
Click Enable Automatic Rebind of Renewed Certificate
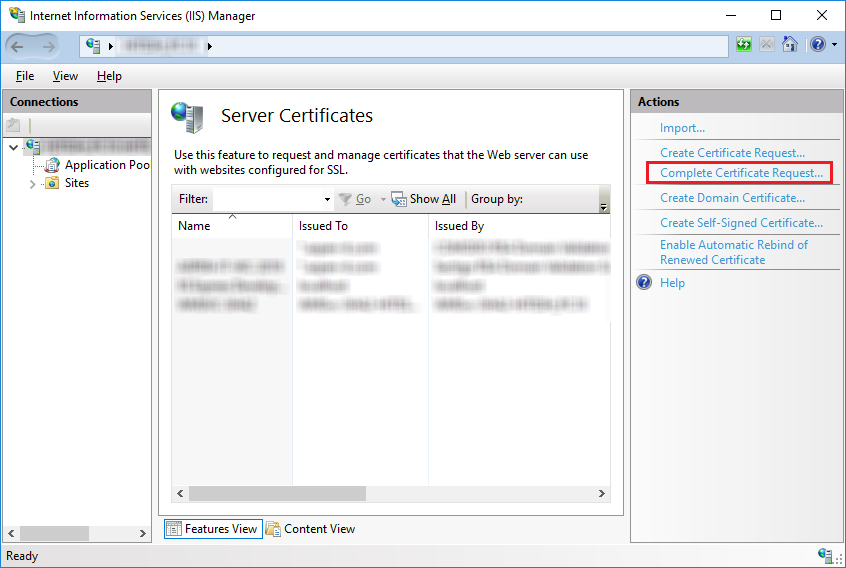pyautogui.click(x=734, y=252)
